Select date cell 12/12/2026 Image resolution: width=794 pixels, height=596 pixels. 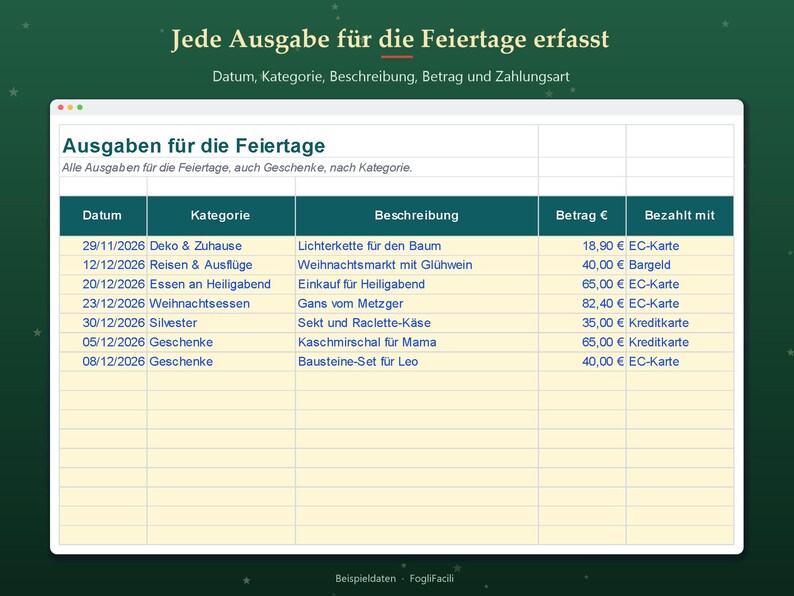[x=103, y=265]
